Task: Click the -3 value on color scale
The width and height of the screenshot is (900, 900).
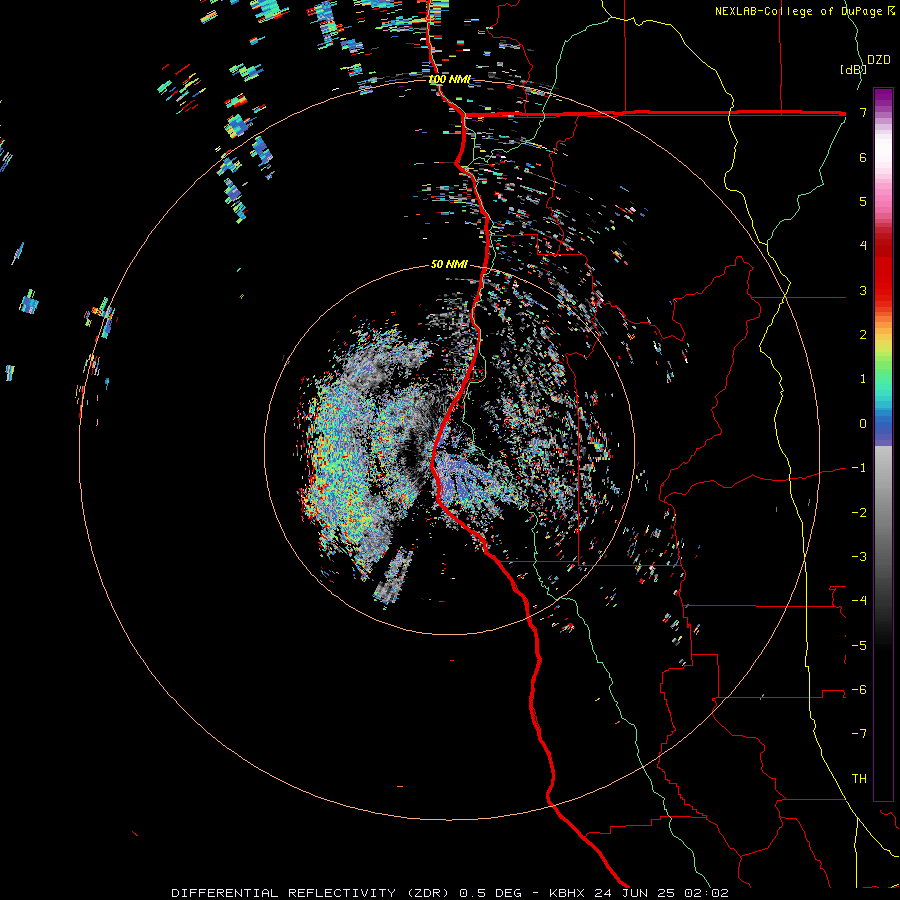Action: 859,557
